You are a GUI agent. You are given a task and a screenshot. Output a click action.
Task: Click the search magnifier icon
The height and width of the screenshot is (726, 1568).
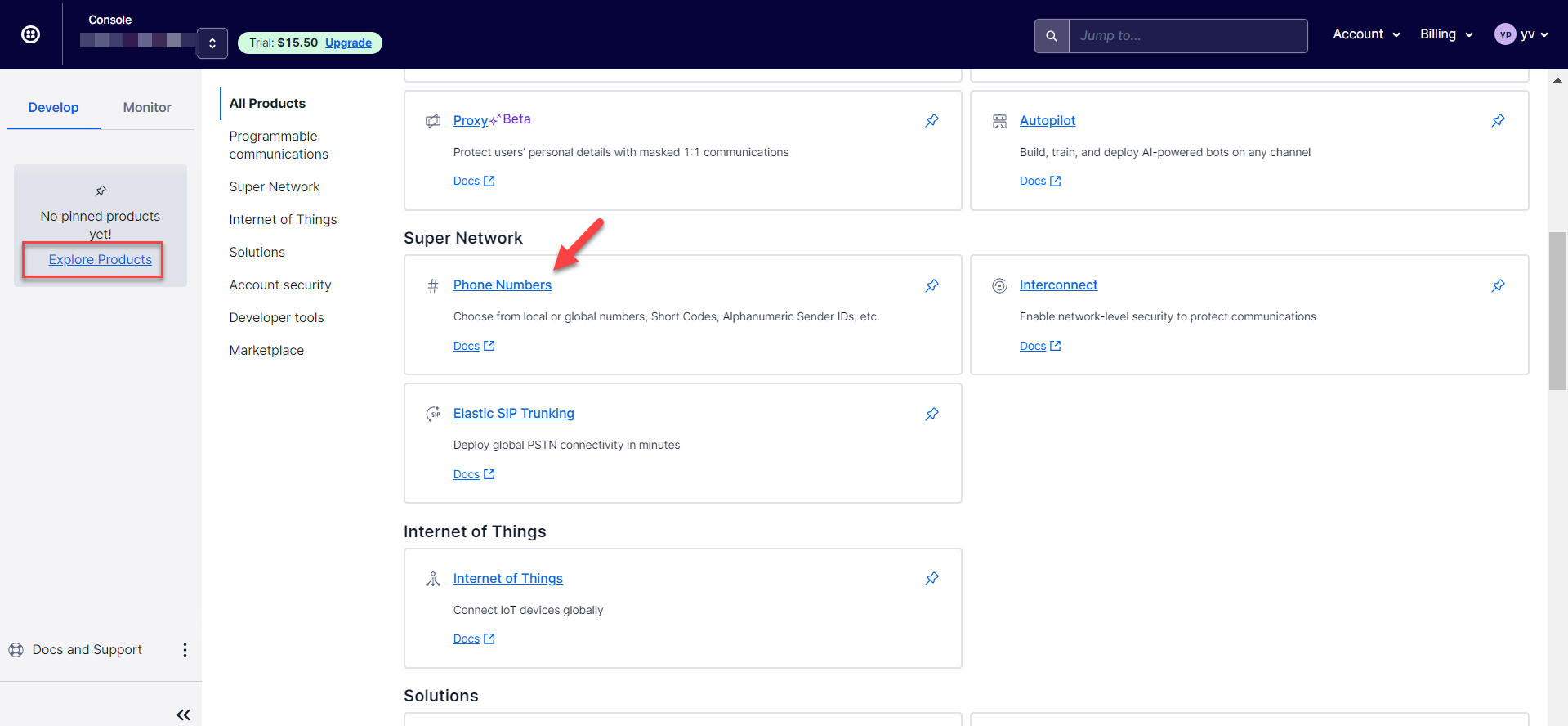1052,36
